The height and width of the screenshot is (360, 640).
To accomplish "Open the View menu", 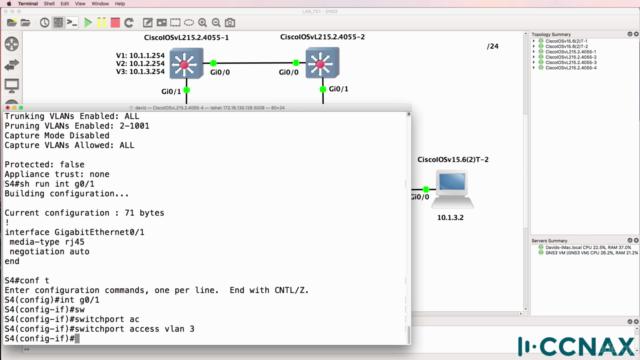I will (x=80, y=4).
